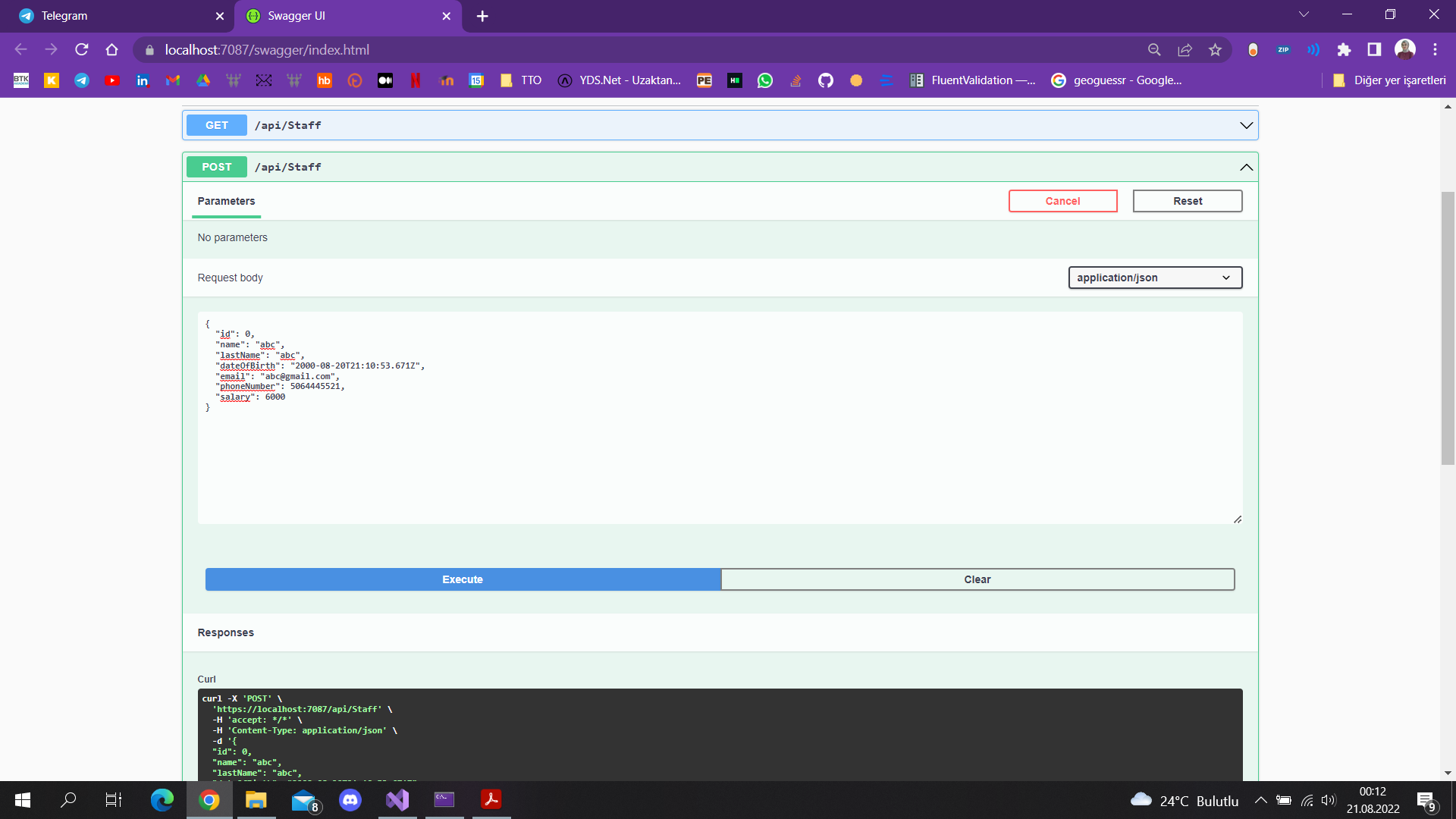Open the LinkedIn bookmark
Viewport: 1456px width, 819px height.
click(143, 80)
